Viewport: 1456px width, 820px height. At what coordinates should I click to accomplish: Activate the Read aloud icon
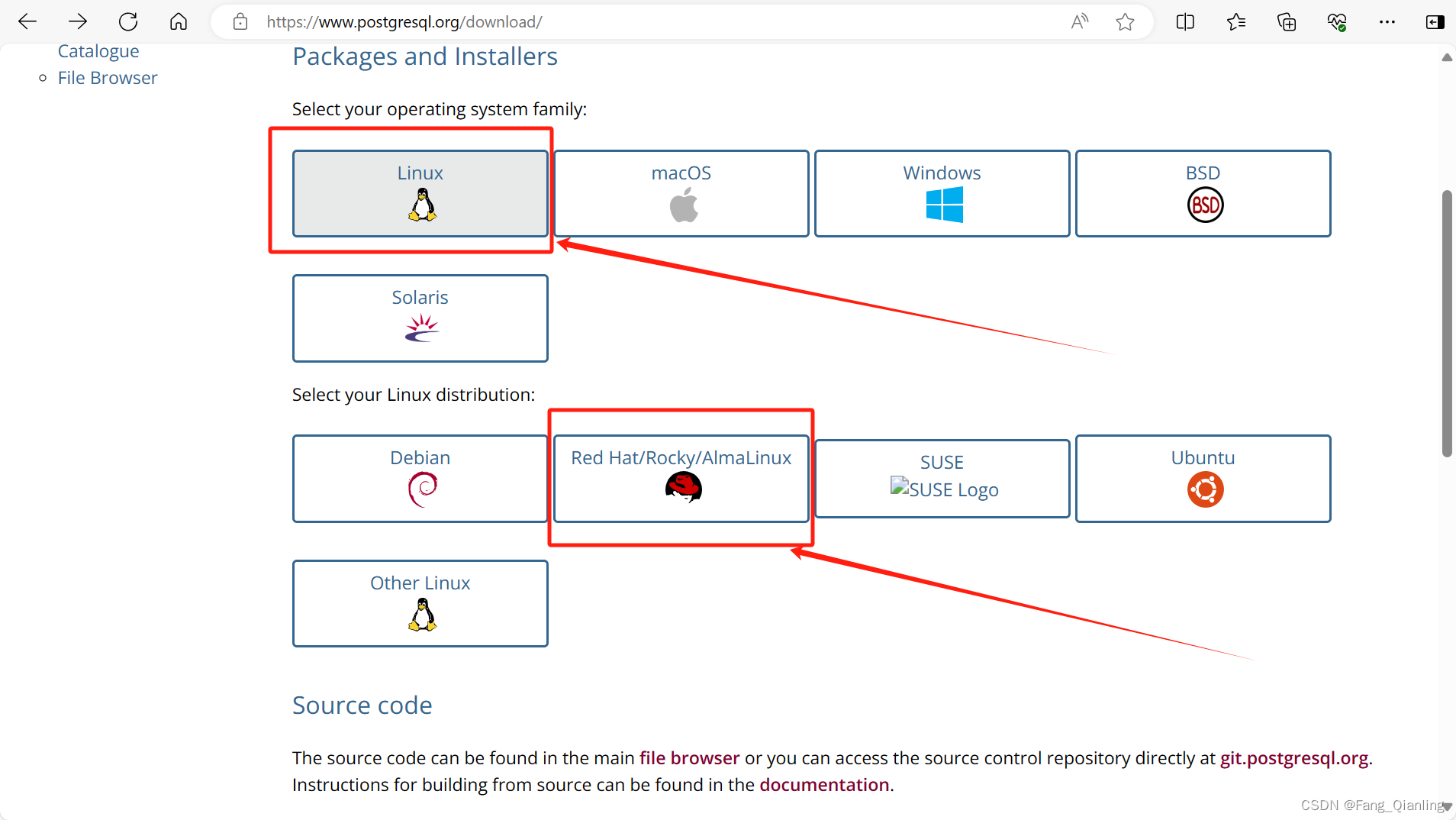(x=1079, y=21)
